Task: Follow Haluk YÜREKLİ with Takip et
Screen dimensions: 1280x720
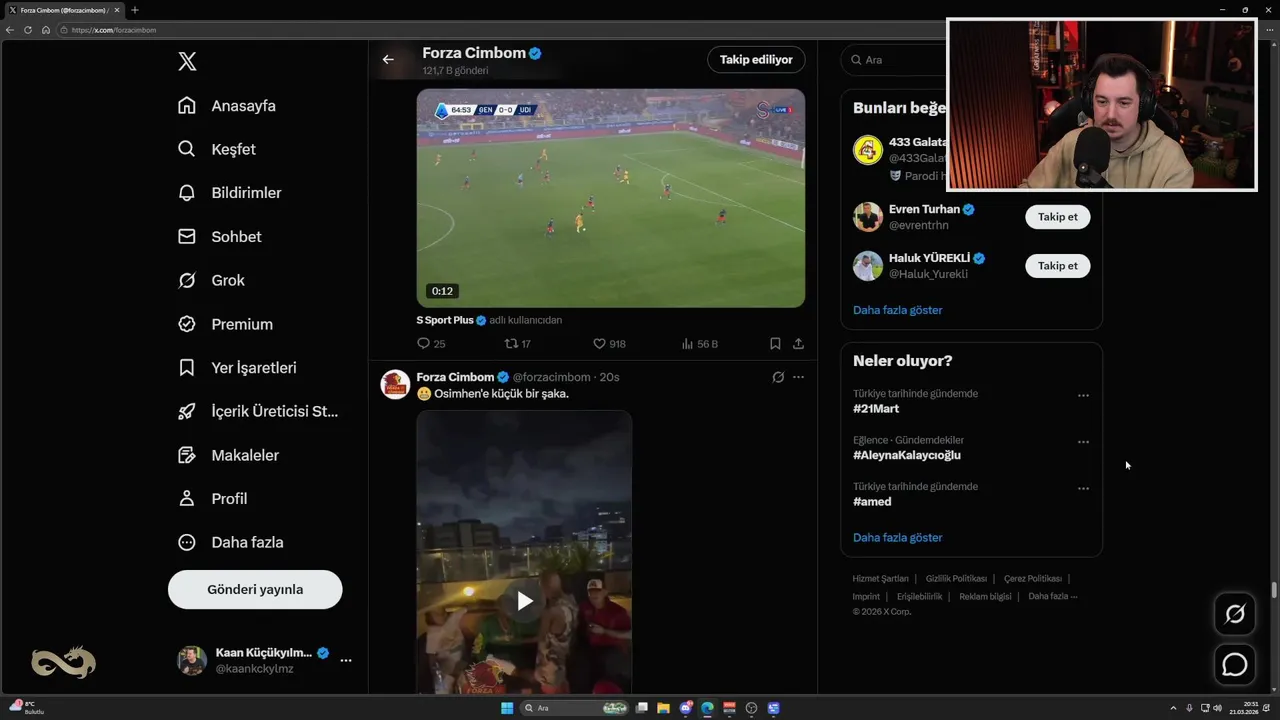Action: [1057, 266]
